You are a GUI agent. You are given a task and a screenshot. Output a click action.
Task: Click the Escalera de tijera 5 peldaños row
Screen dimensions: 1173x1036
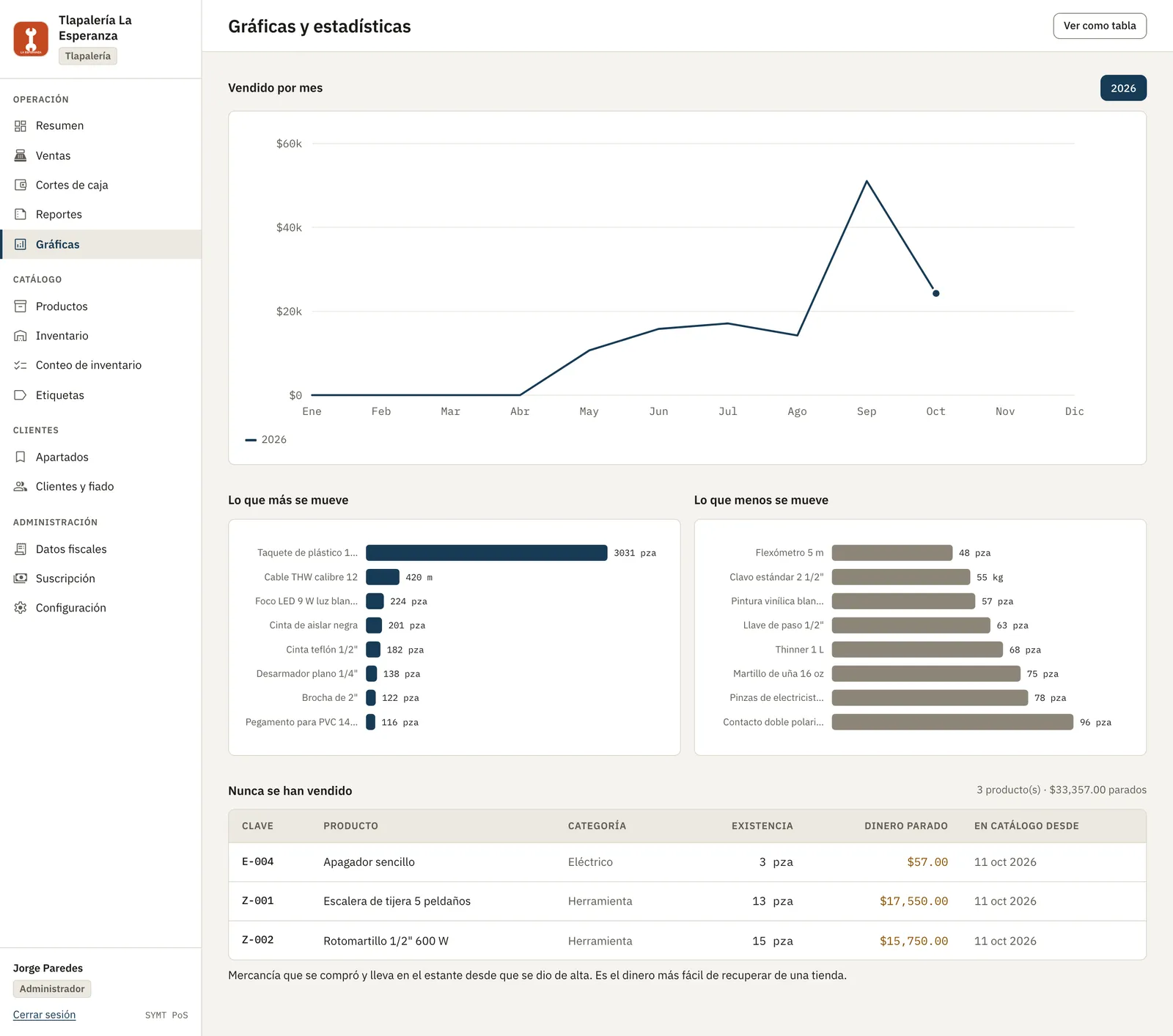(687, 901)
